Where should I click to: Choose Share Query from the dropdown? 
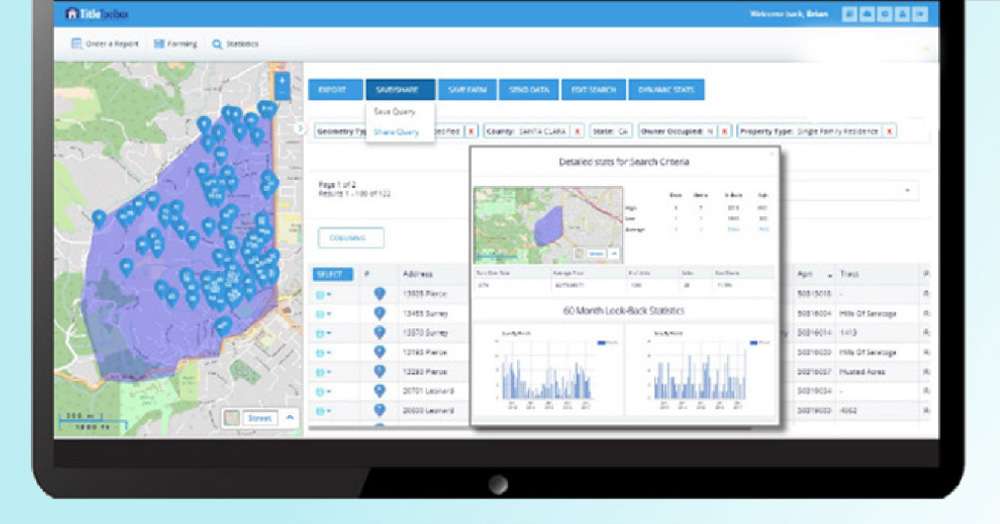click(x=396, y=132)
